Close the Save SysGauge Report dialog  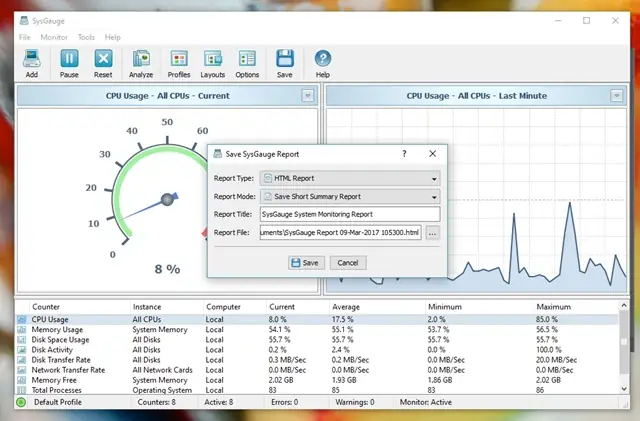tap(433, 154)
